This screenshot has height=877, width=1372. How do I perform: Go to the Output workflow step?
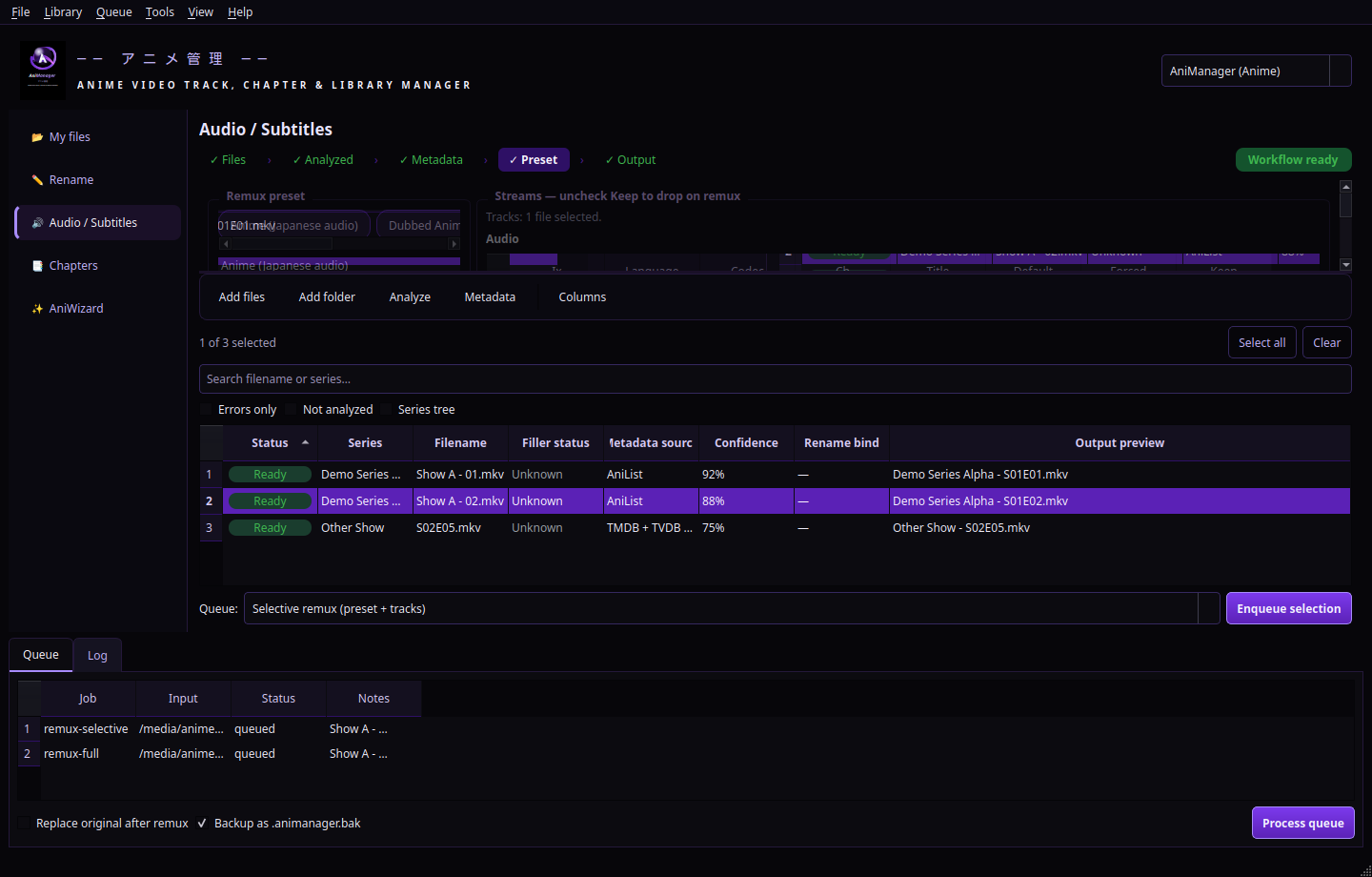click(x=631, y=160)
